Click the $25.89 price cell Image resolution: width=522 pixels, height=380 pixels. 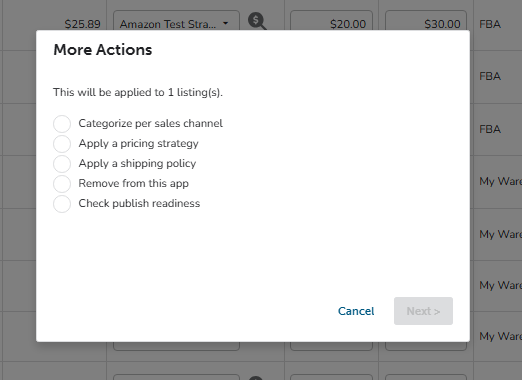(82, 24)
